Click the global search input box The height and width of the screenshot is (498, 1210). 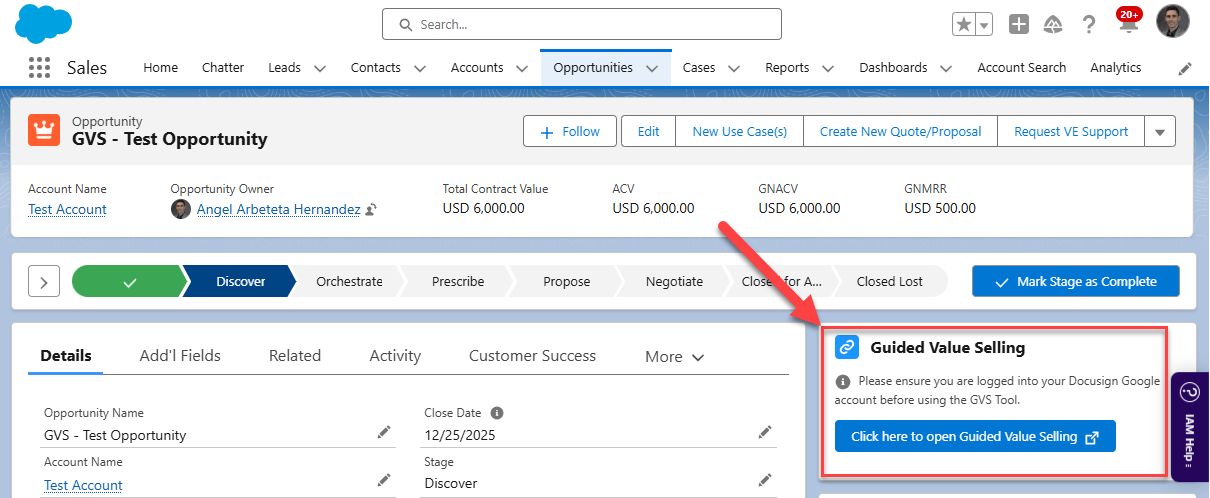[x=582, y=24]
